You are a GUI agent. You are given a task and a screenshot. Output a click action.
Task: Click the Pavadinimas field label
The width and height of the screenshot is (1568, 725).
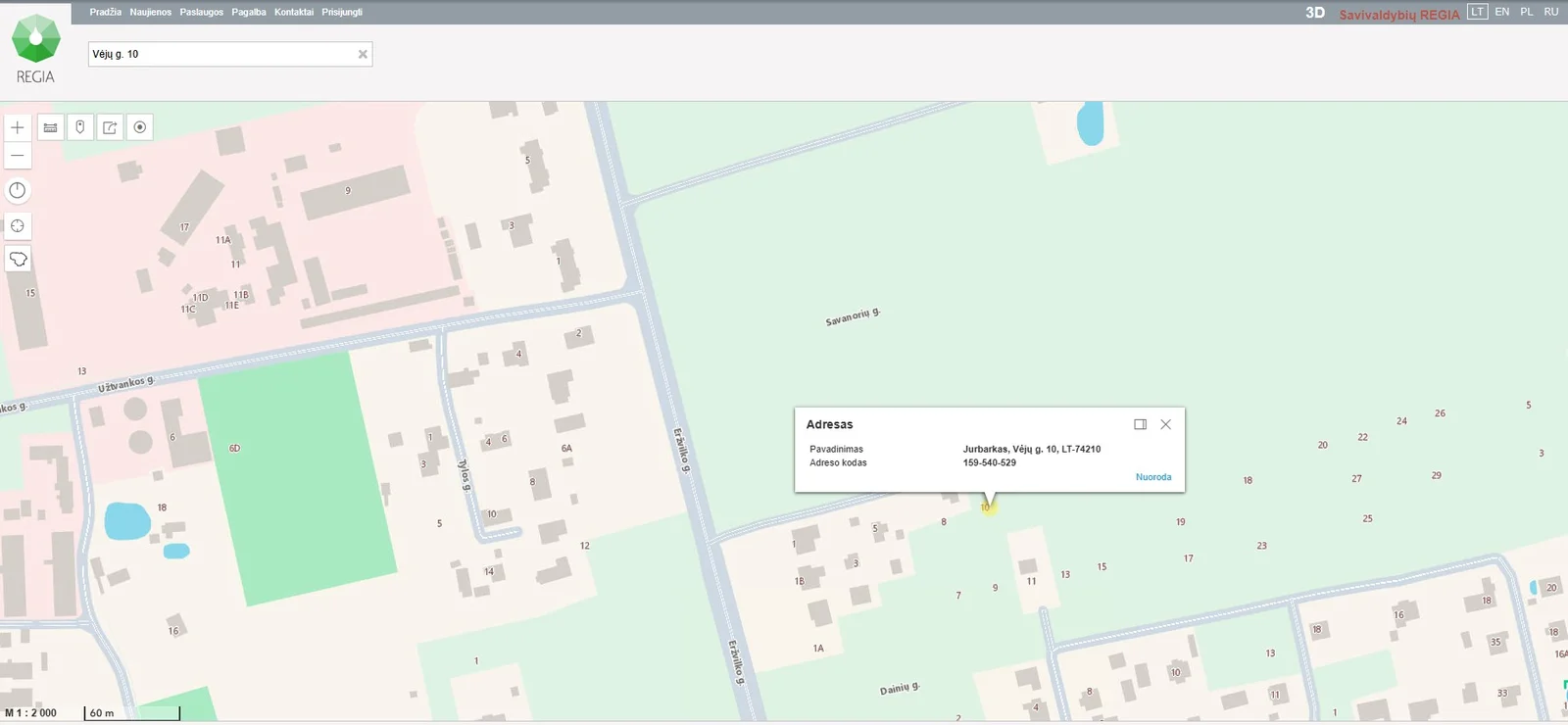[x=836, y=449]
